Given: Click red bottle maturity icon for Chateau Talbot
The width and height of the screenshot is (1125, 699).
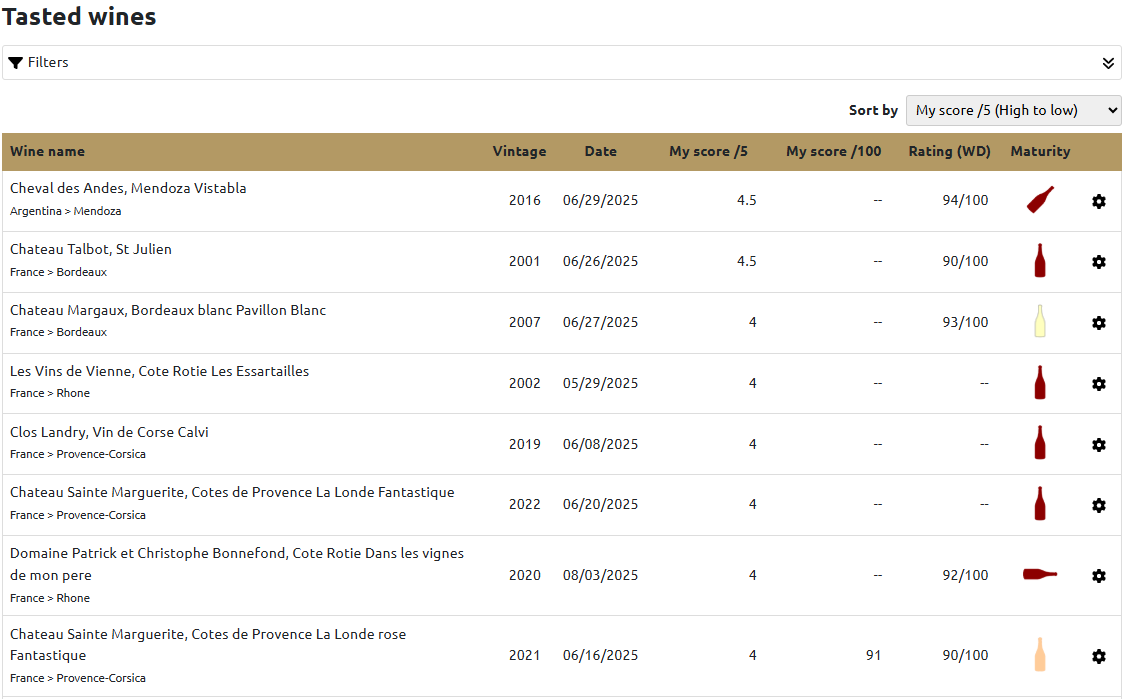Looking at the screenshot, I should pos(1040,261).
